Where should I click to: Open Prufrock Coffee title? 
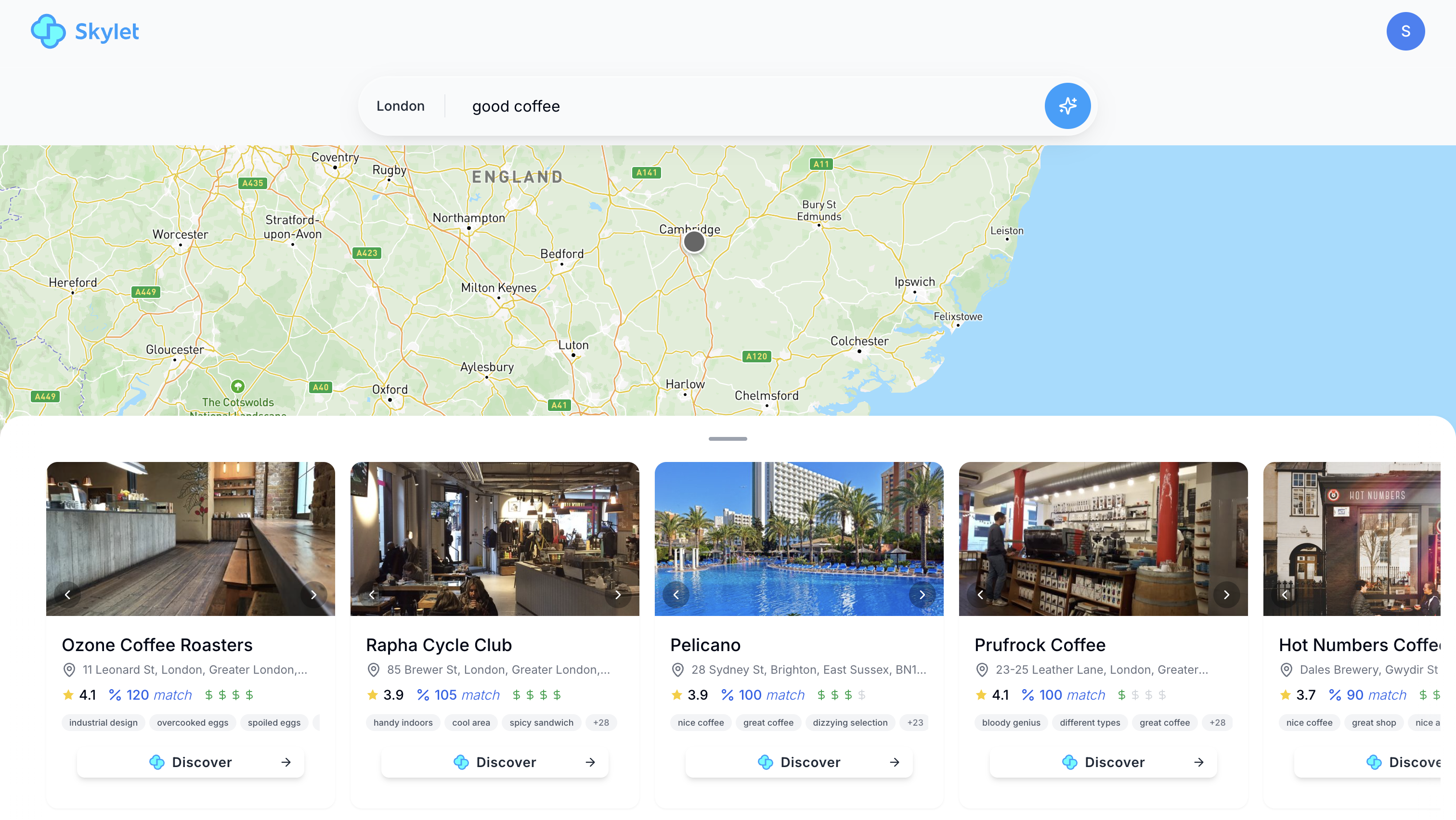[x=1040, y=645]
